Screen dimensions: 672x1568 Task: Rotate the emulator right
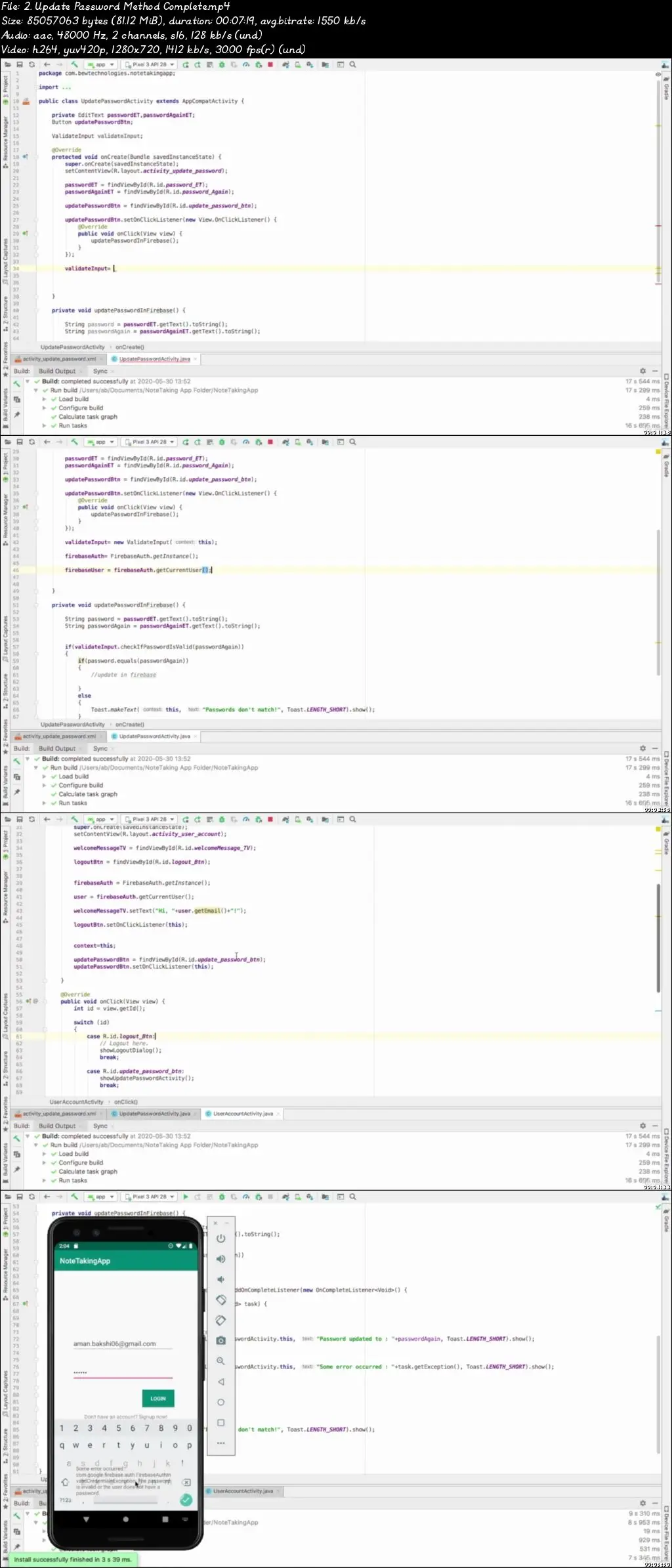click(221, 1320)
